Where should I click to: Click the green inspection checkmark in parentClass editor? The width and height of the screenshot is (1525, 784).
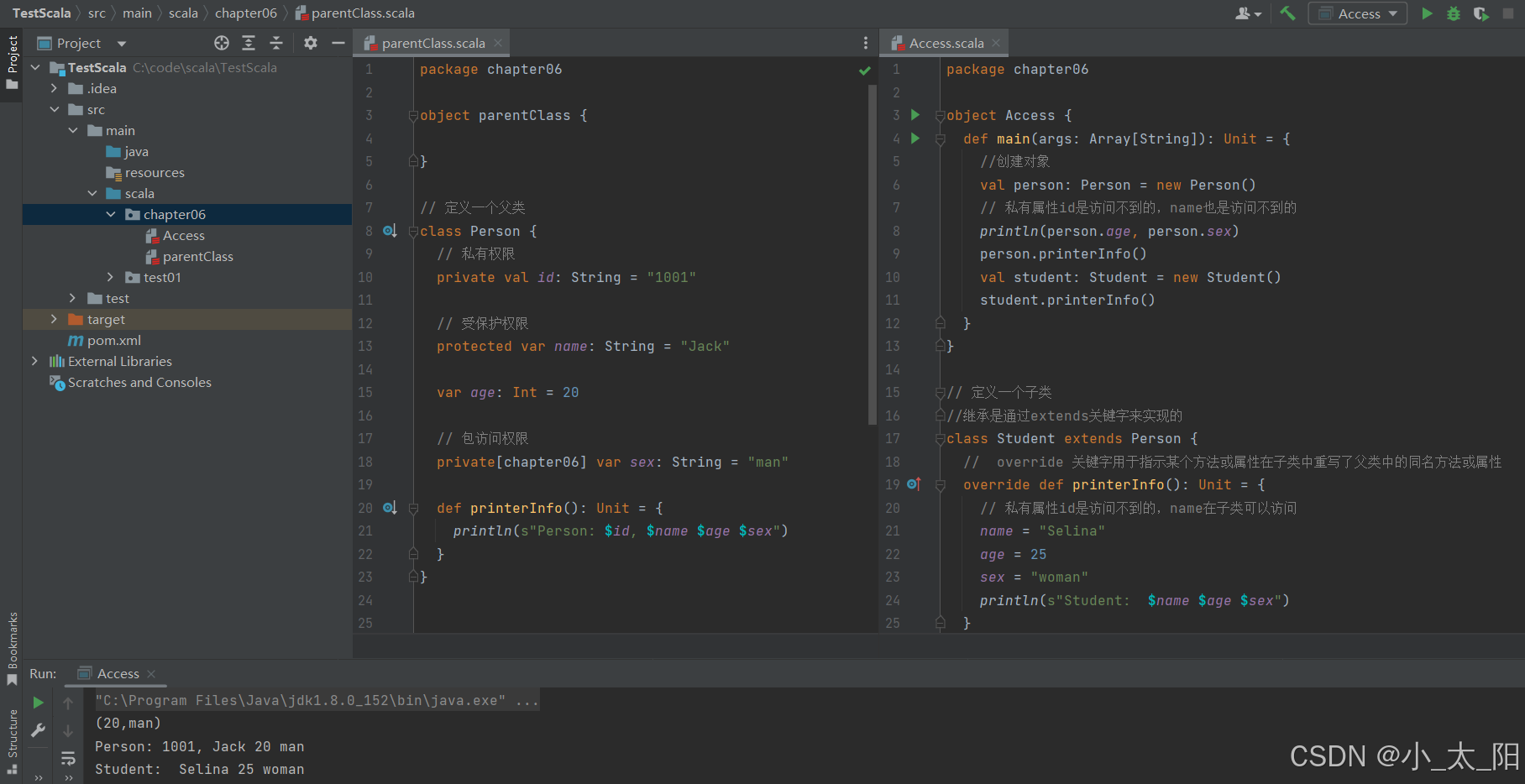tap(865, 71)
